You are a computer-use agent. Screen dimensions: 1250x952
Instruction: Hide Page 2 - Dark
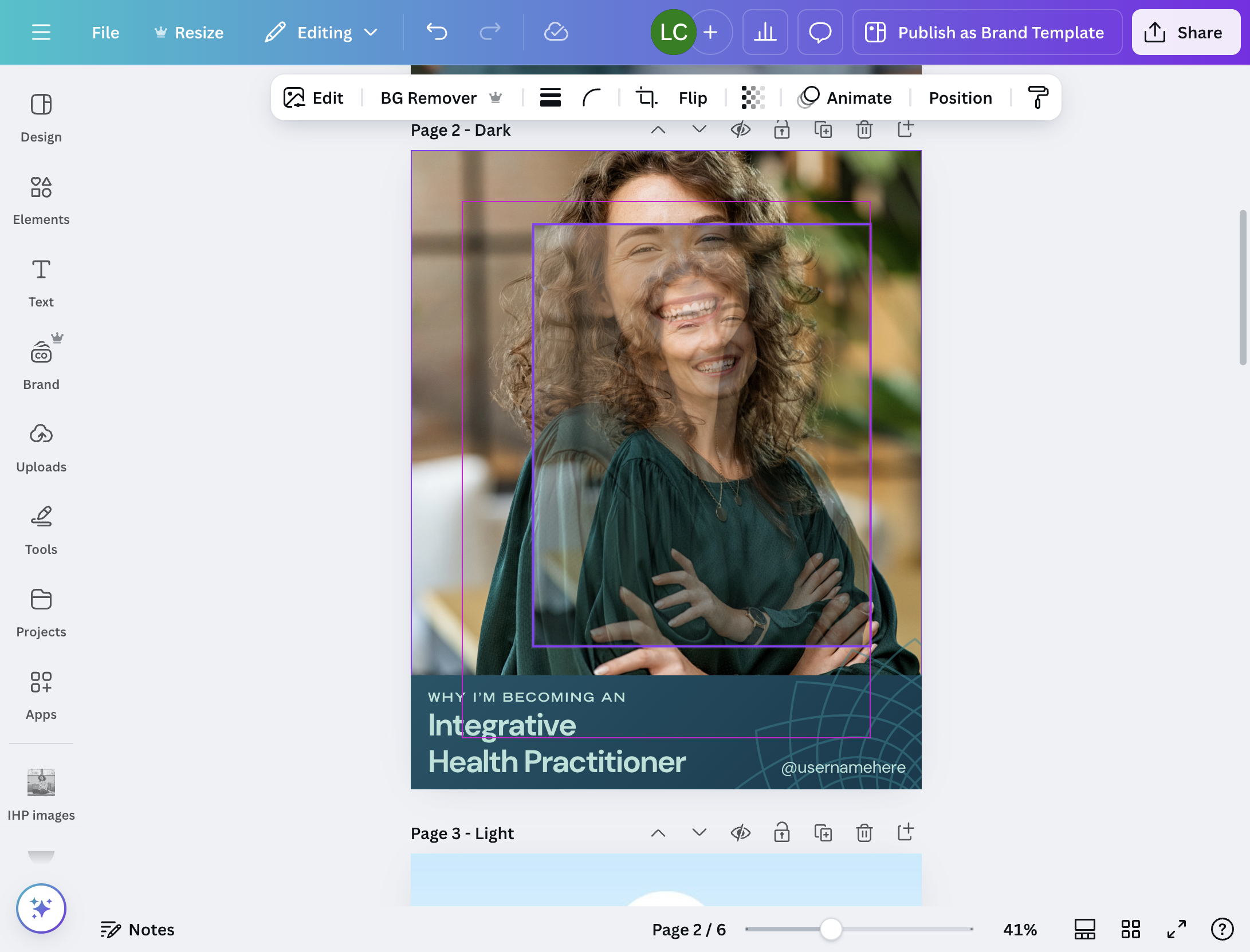741,130
